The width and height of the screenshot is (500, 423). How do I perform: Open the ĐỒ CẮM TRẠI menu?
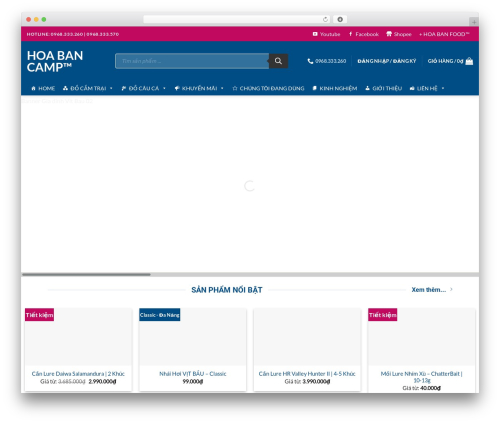tap(88, 88)
